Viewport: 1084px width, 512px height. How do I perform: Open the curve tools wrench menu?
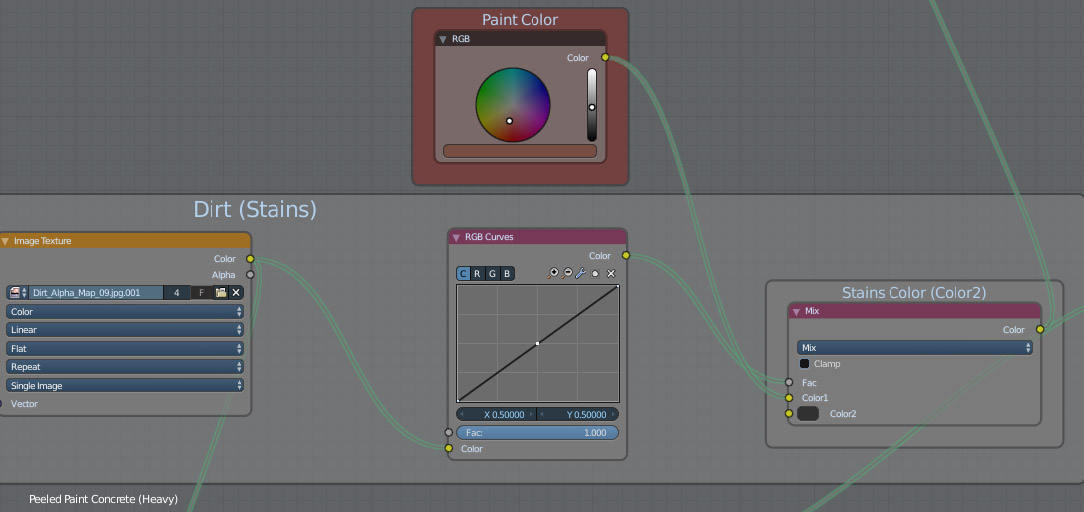(581, 274)
